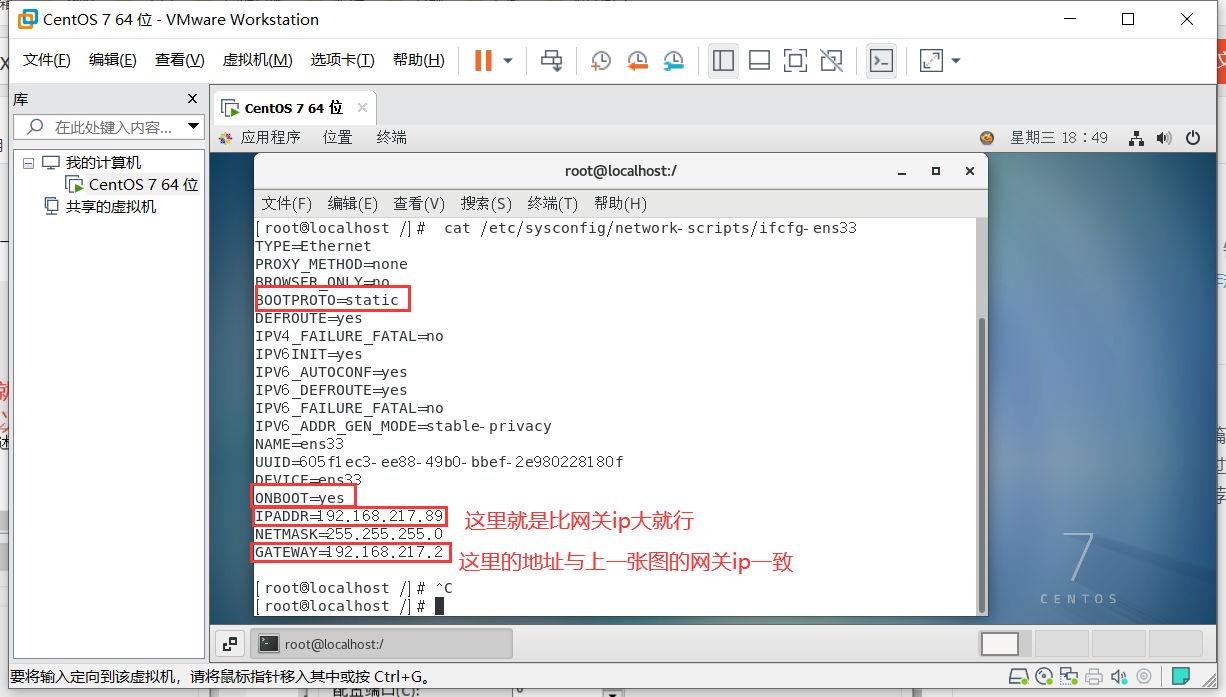
Task: Open the snapshot manager
Action: pos(674,61)
